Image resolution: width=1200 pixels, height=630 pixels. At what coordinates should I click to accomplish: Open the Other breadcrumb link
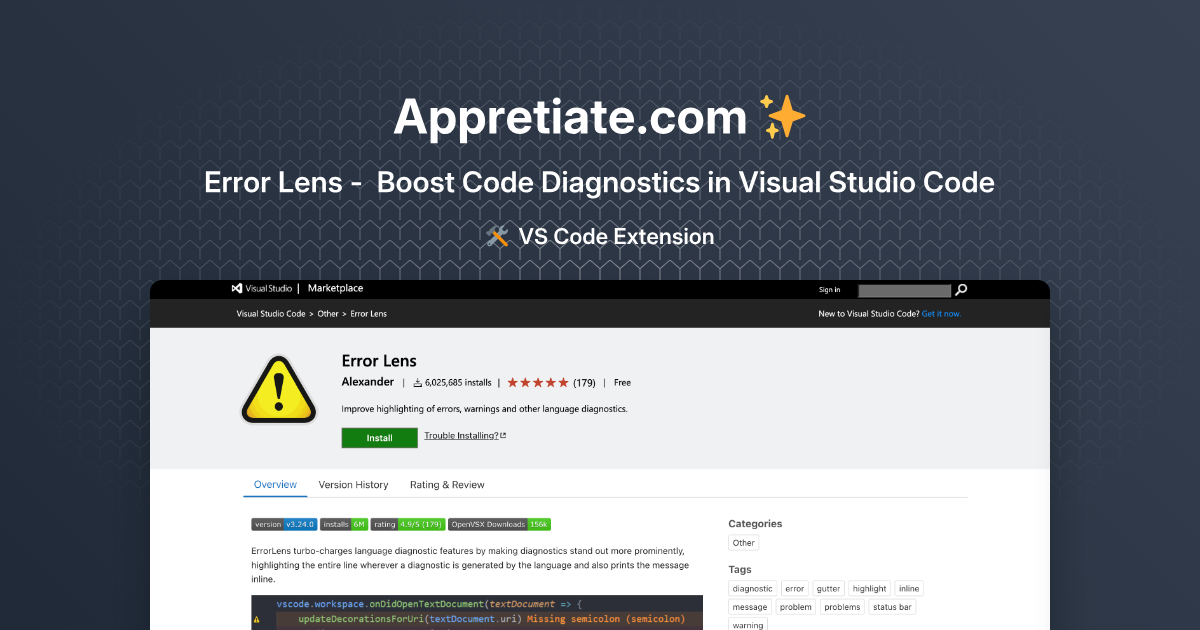tap(328, 314)
